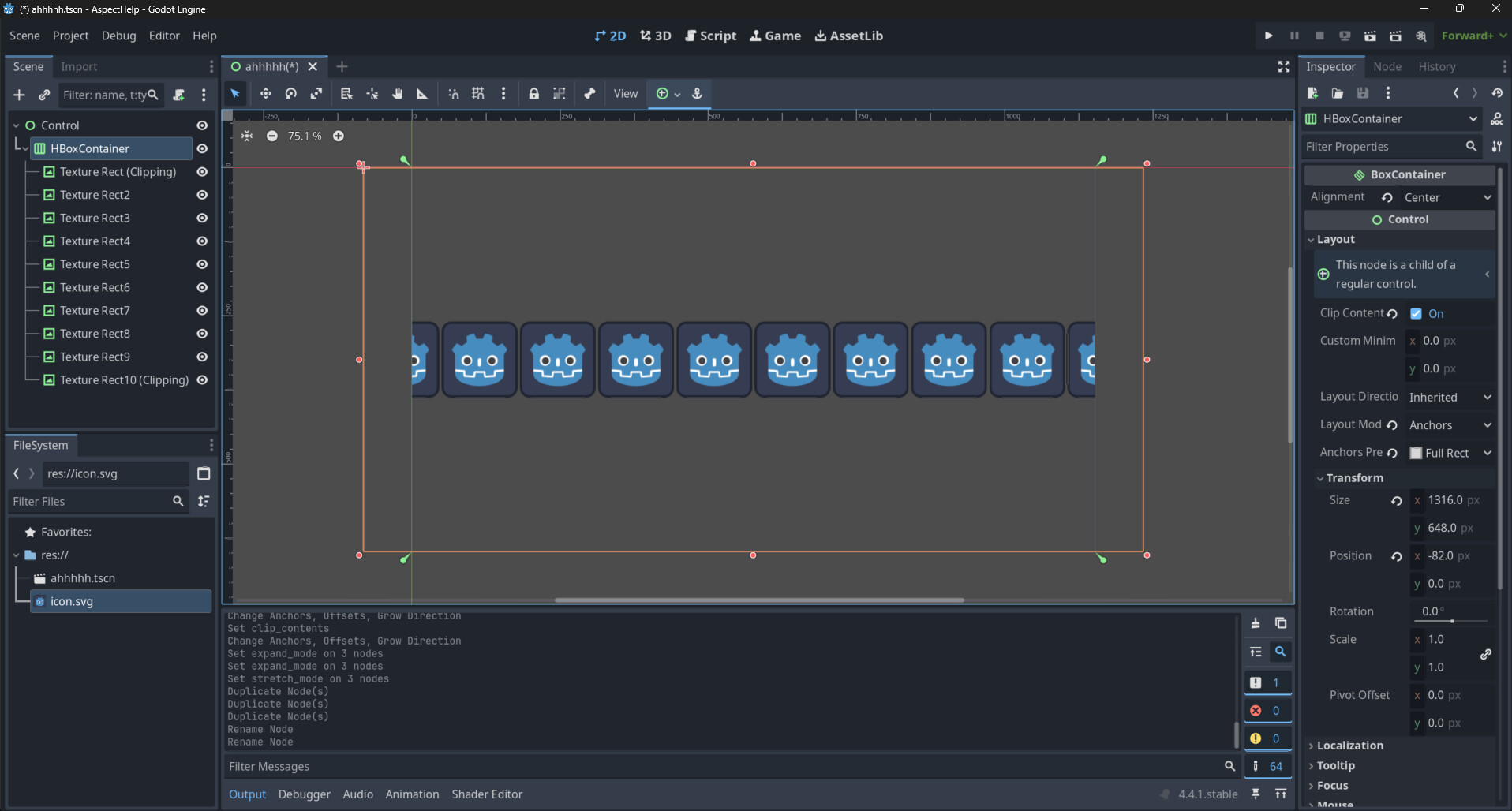Open the Inspector object history icon
The image size is (1512, 811).
(1497, 93)
